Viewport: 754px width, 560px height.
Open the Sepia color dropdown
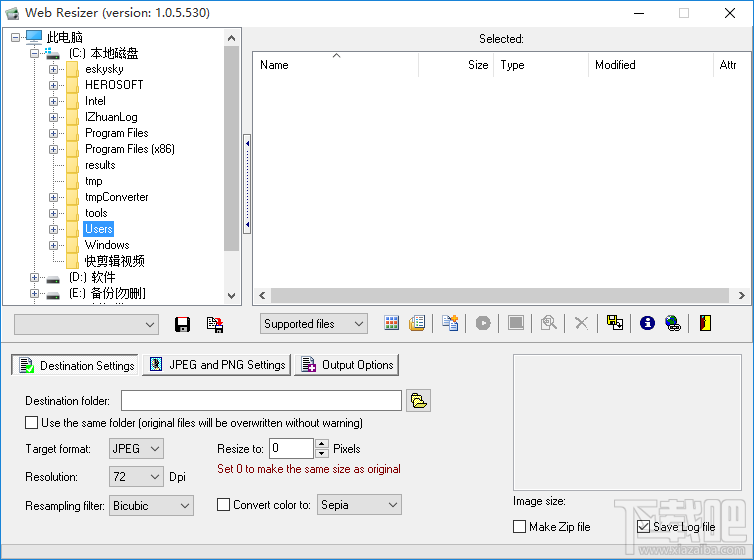tap(359, 505)
